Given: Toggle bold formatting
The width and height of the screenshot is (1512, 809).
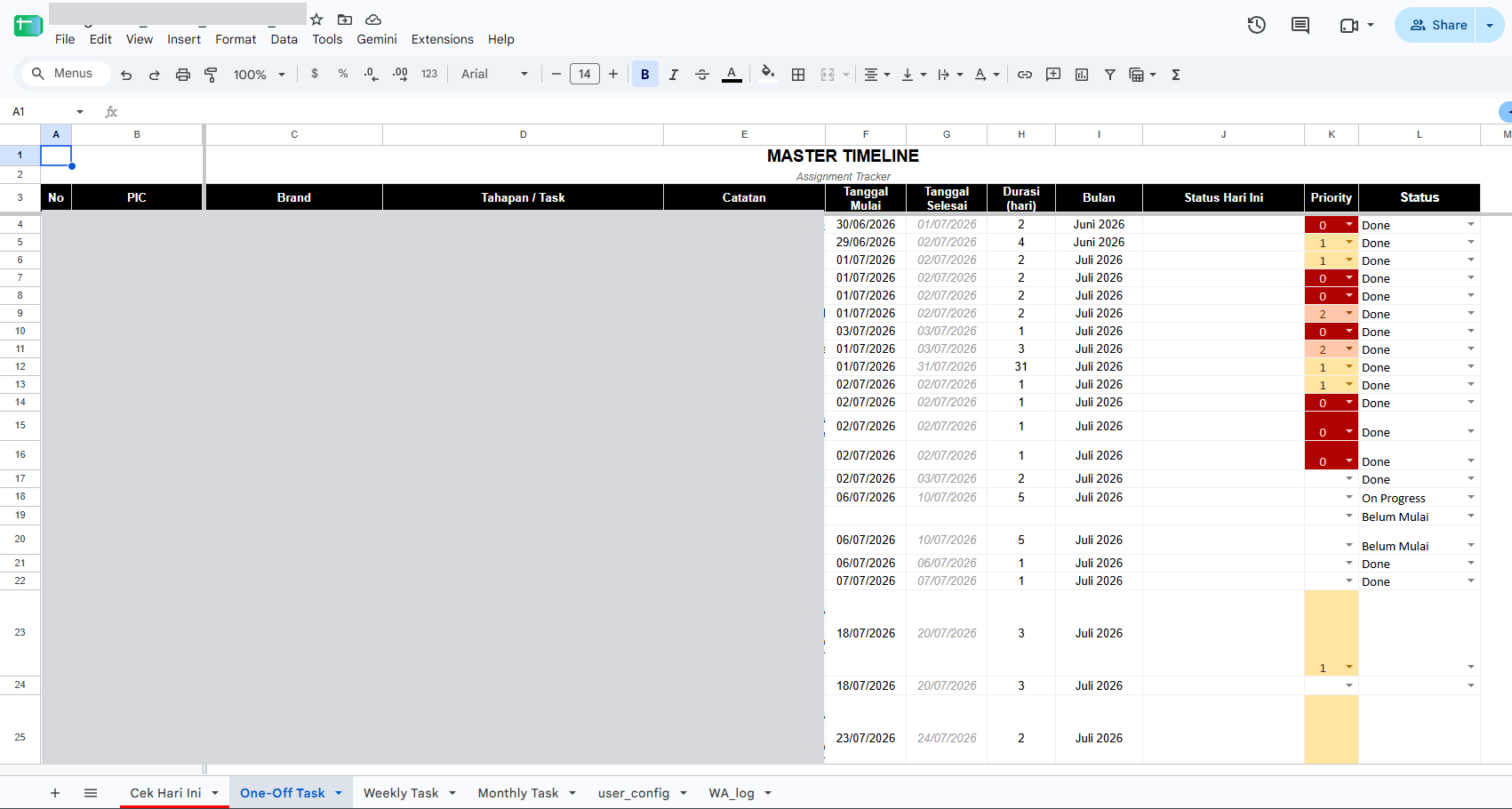Looking at the screenshot, I should pyautogui.click(x=645, y=75).
